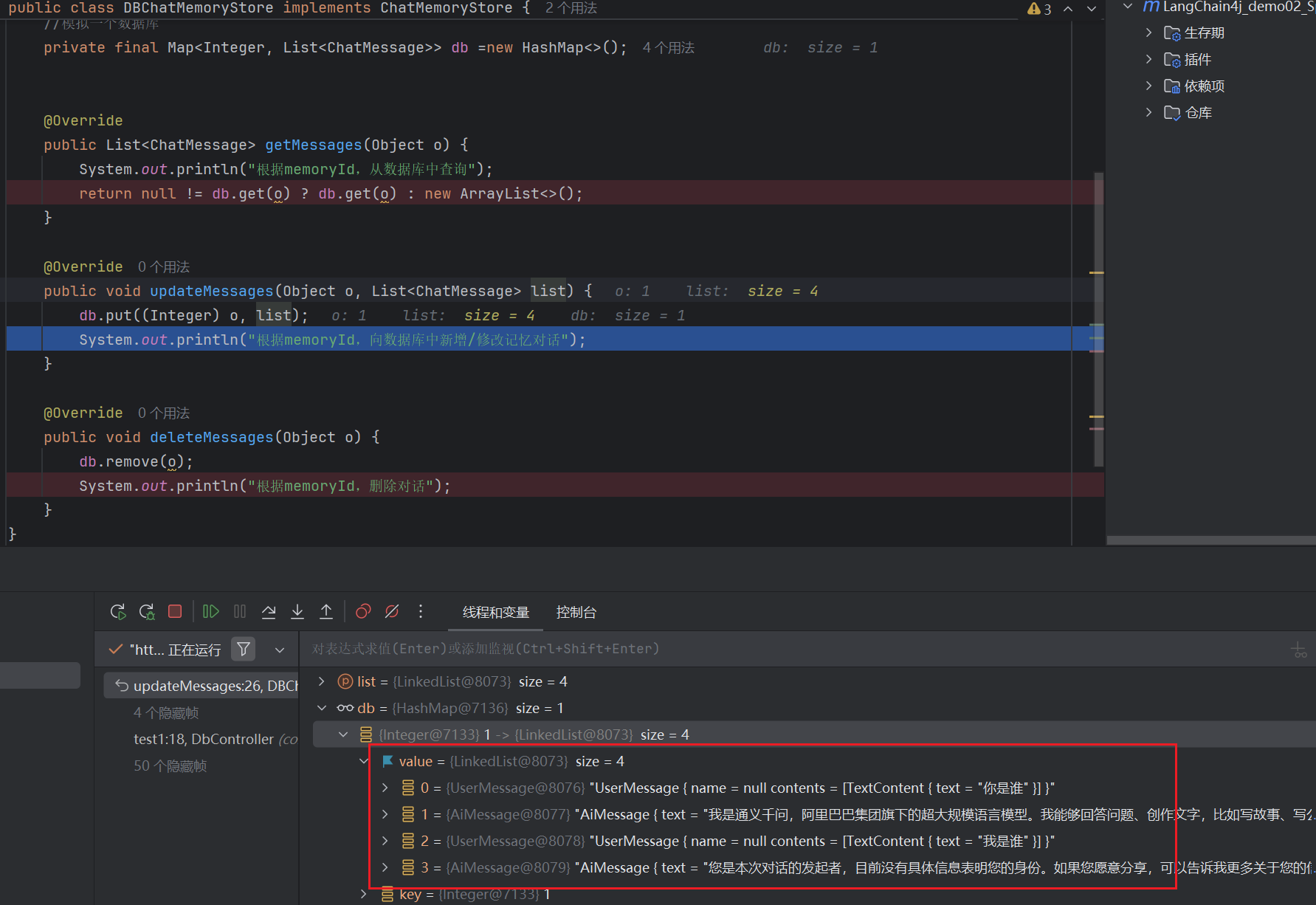Expand the 插件 plugins folder
Image resolution: width=1316 pixels, height=905 pixels.
click(1148, 59)
